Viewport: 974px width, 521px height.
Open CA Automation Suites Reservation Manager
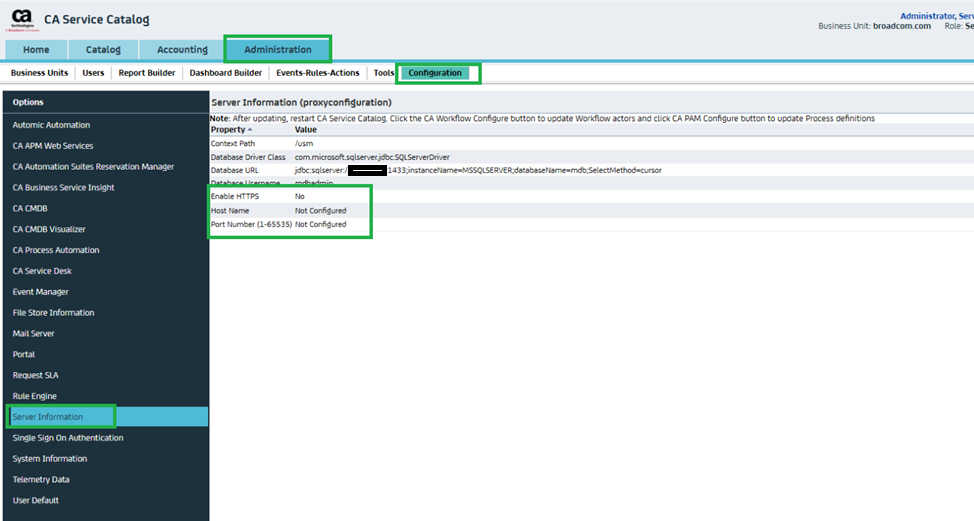tap(93, 166)
